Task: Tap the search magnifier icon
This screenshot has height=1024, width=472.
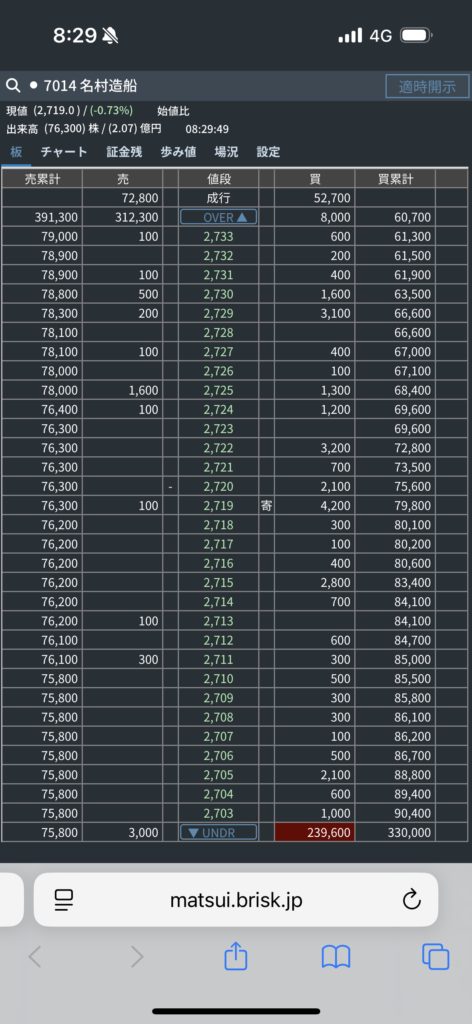Action: [x=13, y=86]
